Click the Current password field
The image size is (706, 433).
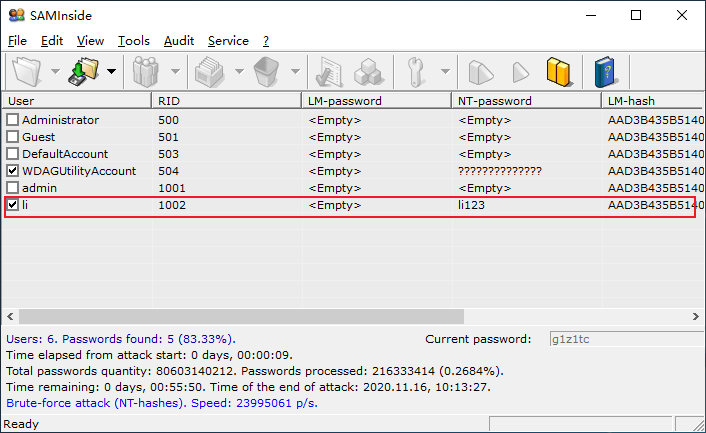626,339
